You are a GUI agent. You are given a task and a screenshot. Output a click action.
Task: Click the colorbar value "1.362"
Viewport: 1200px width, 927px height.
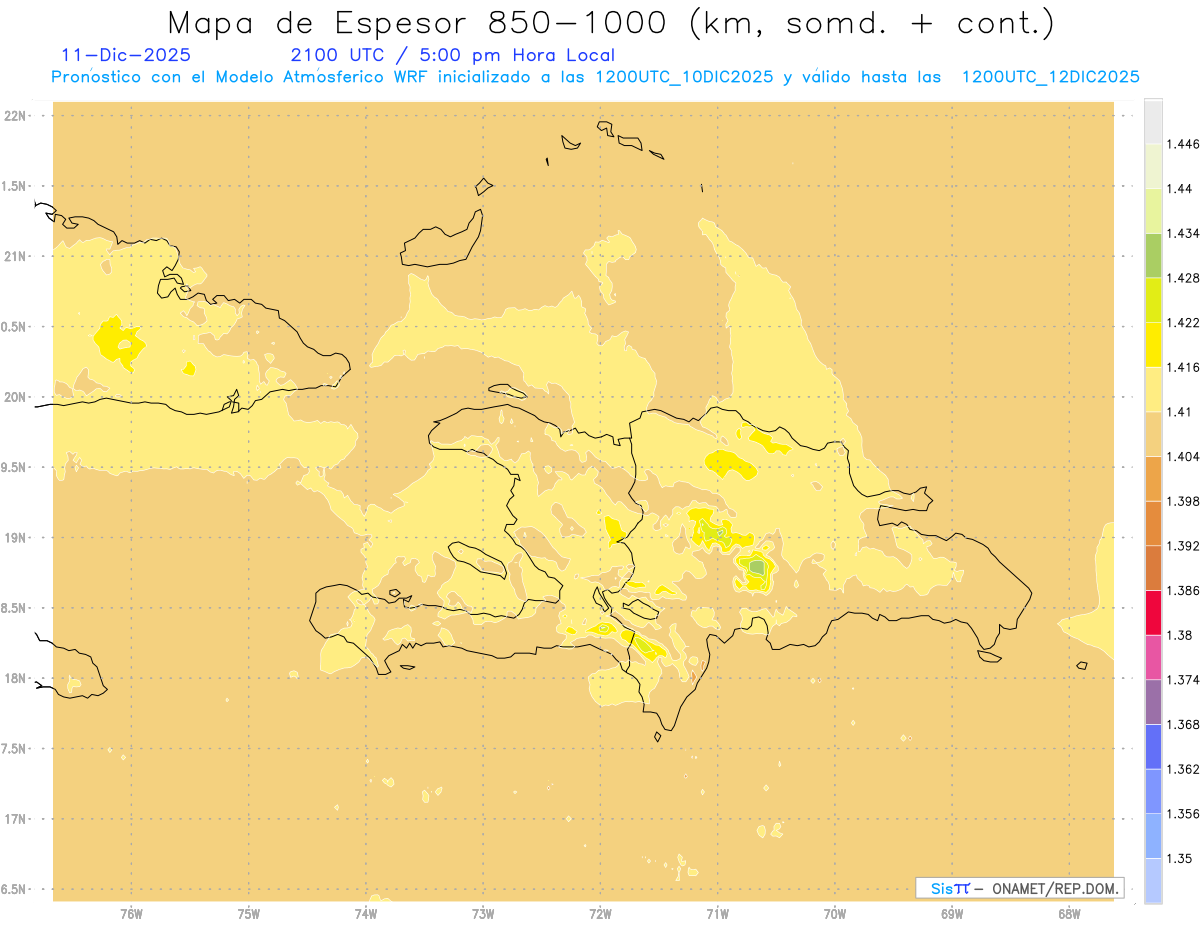[x=1183, y=769]
